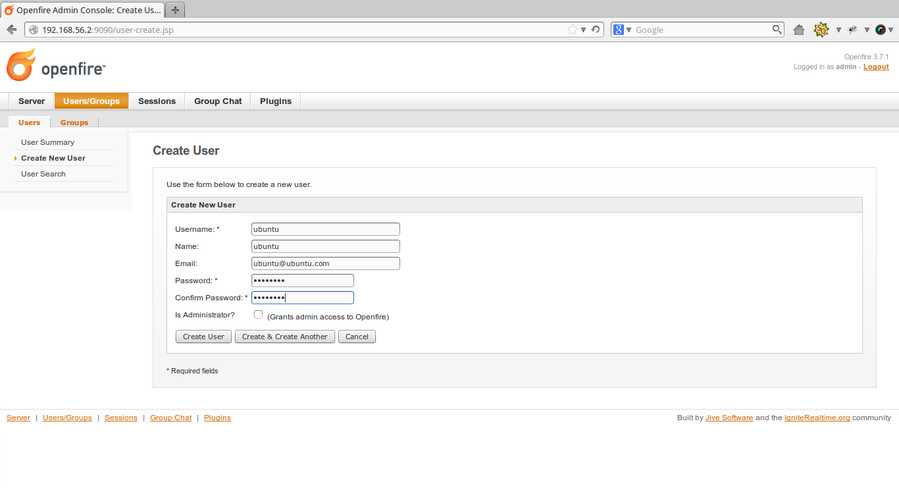Open User Summary in the sidebar
The image size is (899, 490).
tap(48, 142)
